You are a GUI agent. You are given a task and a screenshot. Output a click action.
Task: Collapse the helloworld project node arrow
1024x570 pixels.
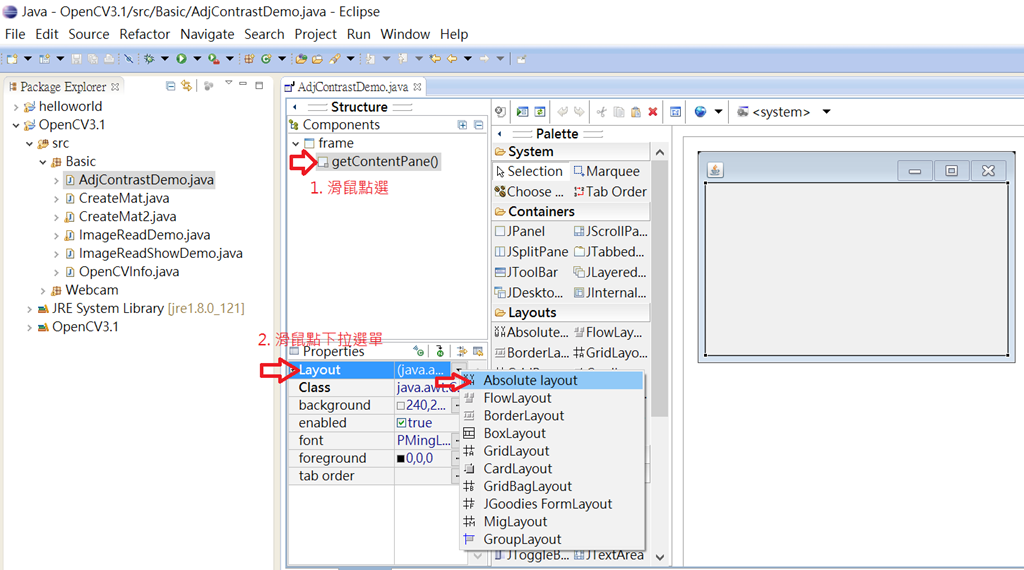[16, 106]
